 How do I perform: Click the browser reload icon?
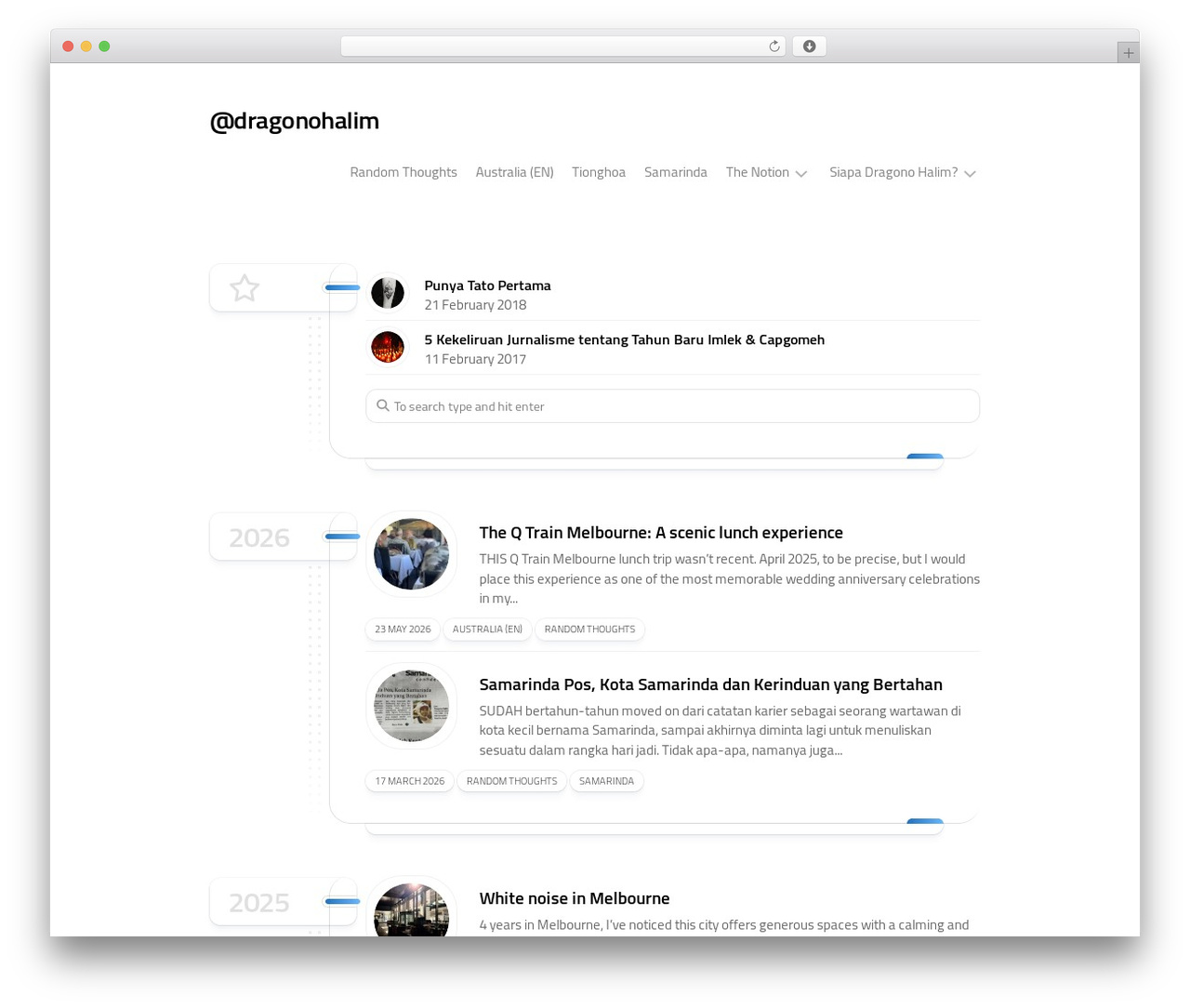click(773, 46)
